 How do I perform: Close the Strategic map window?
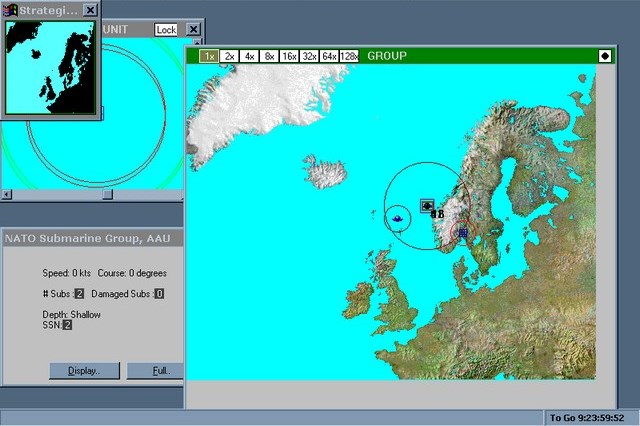point(90,9)
